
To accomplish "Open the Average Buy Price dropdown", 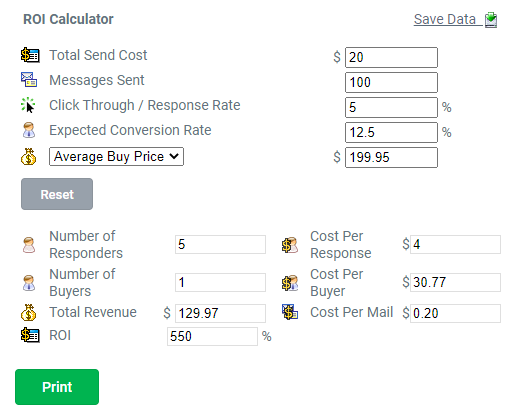I will (x=116, y=156).
